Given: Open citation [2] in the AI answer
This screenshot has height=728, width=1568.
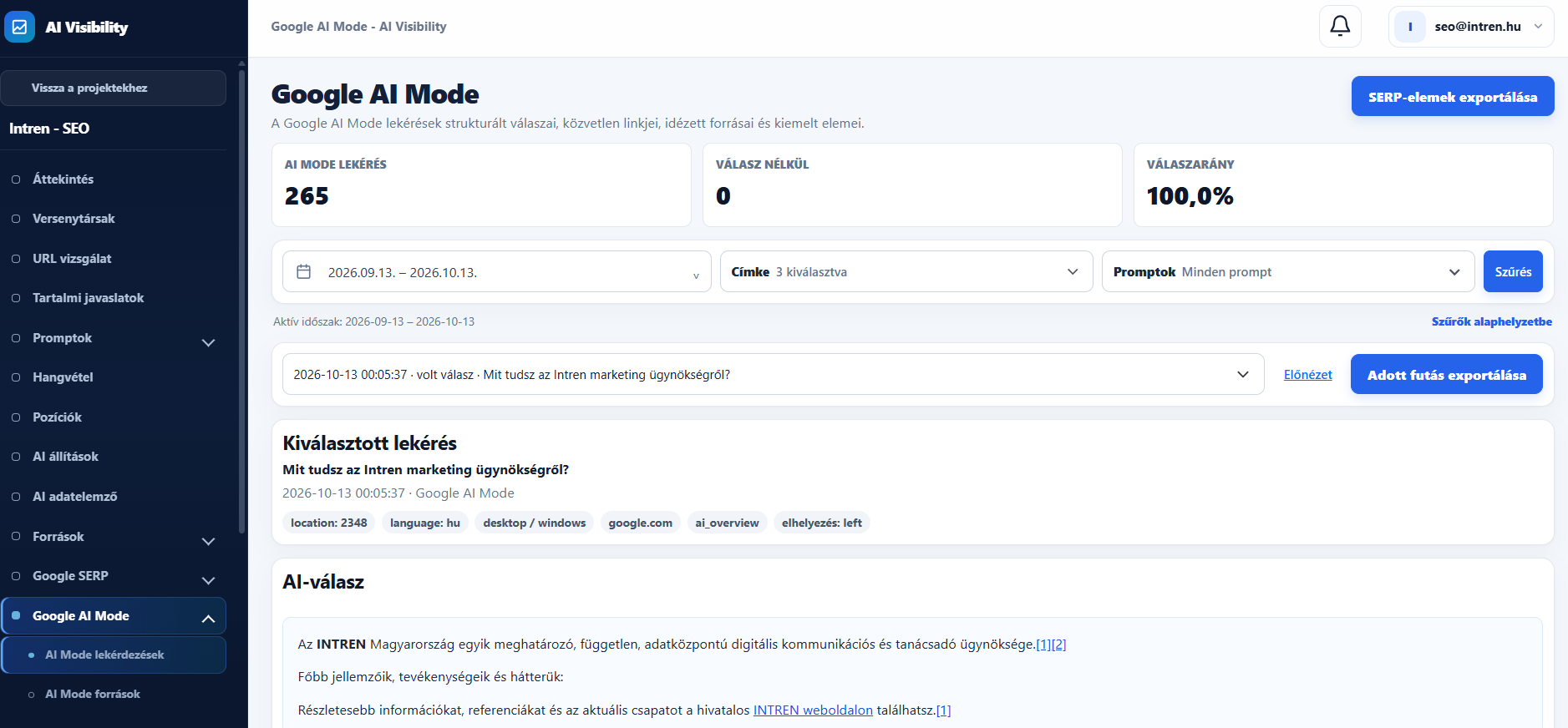Looking at the screenshot, I should click(x=1058, y=645).
